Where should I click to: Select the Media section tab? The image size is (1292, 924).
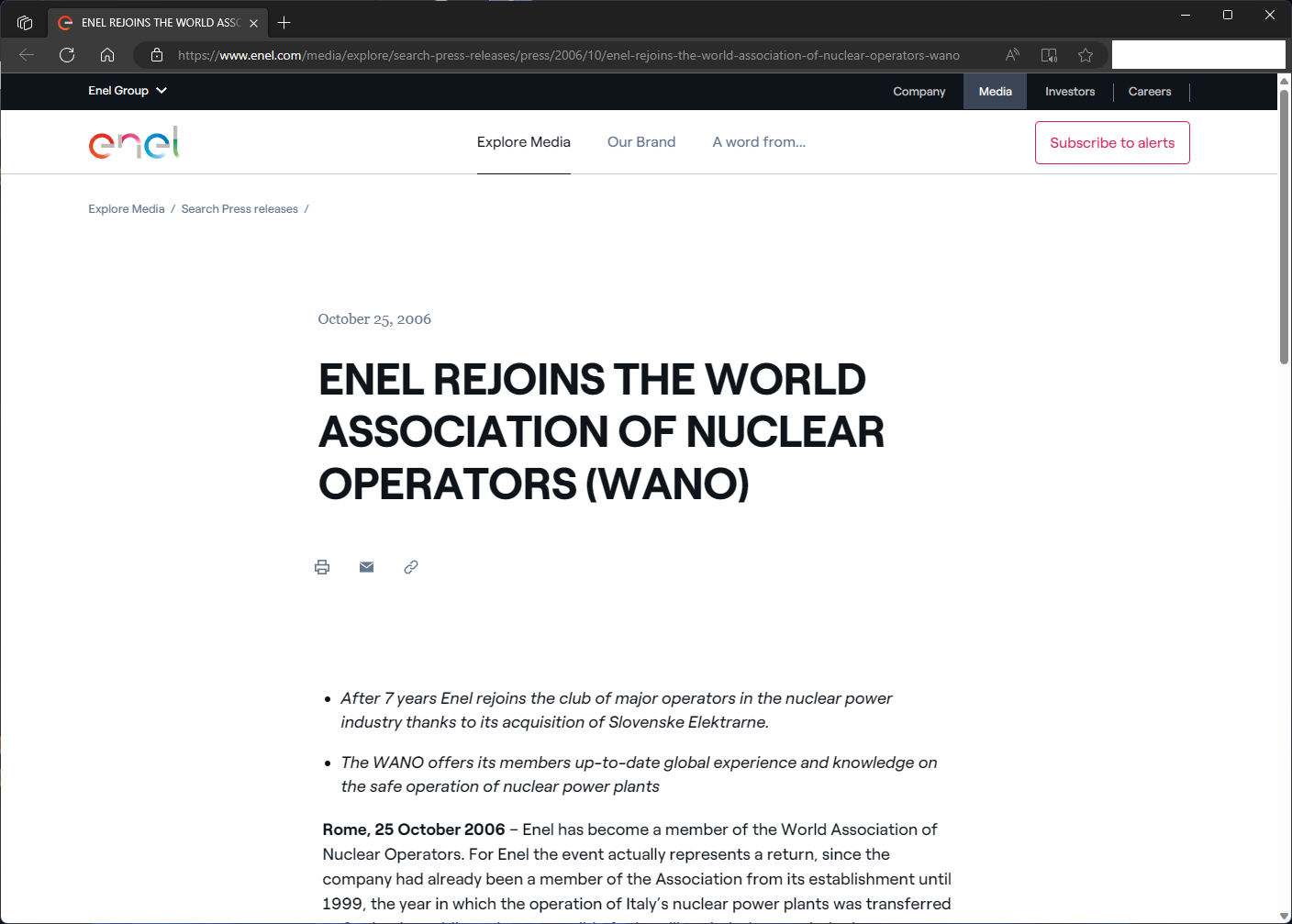point(995,92)
